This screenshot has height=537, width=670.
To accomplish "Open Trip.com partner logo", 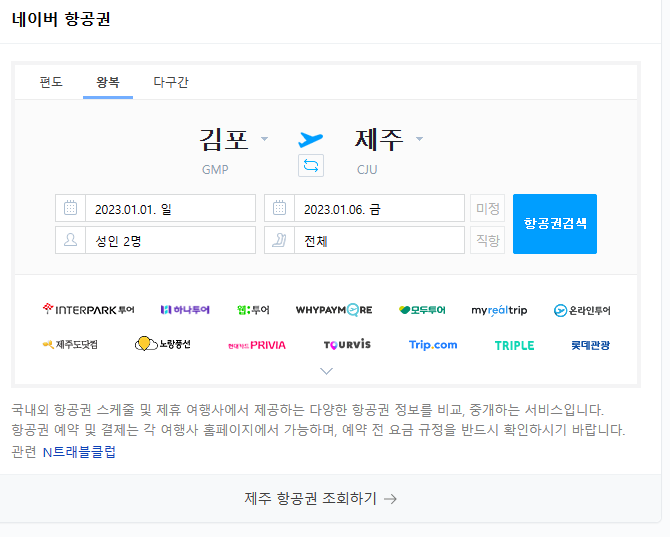I will click(x=433, y=345).
